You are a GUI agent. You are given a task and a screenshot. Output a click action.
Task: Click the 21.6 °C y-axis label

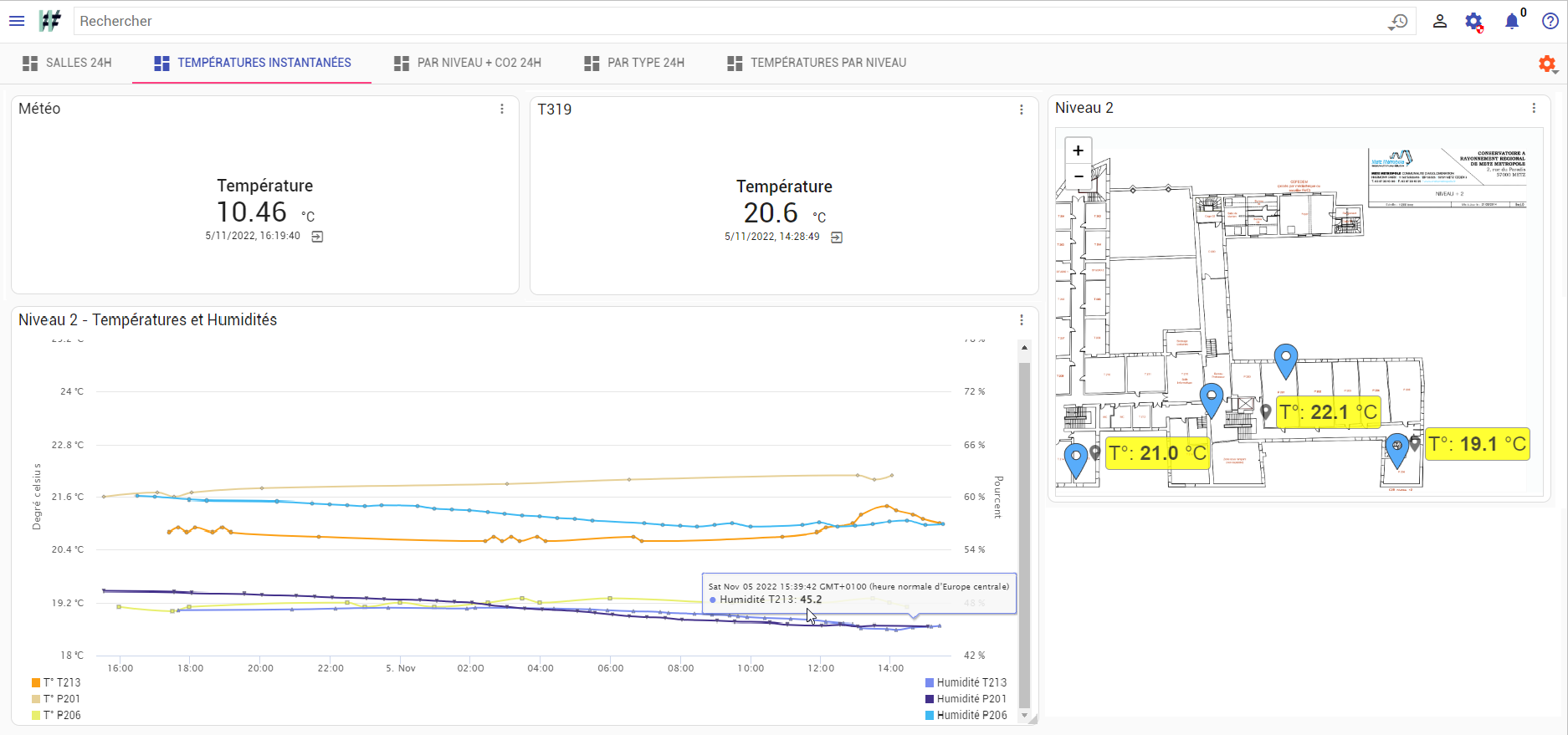[68, 497]
